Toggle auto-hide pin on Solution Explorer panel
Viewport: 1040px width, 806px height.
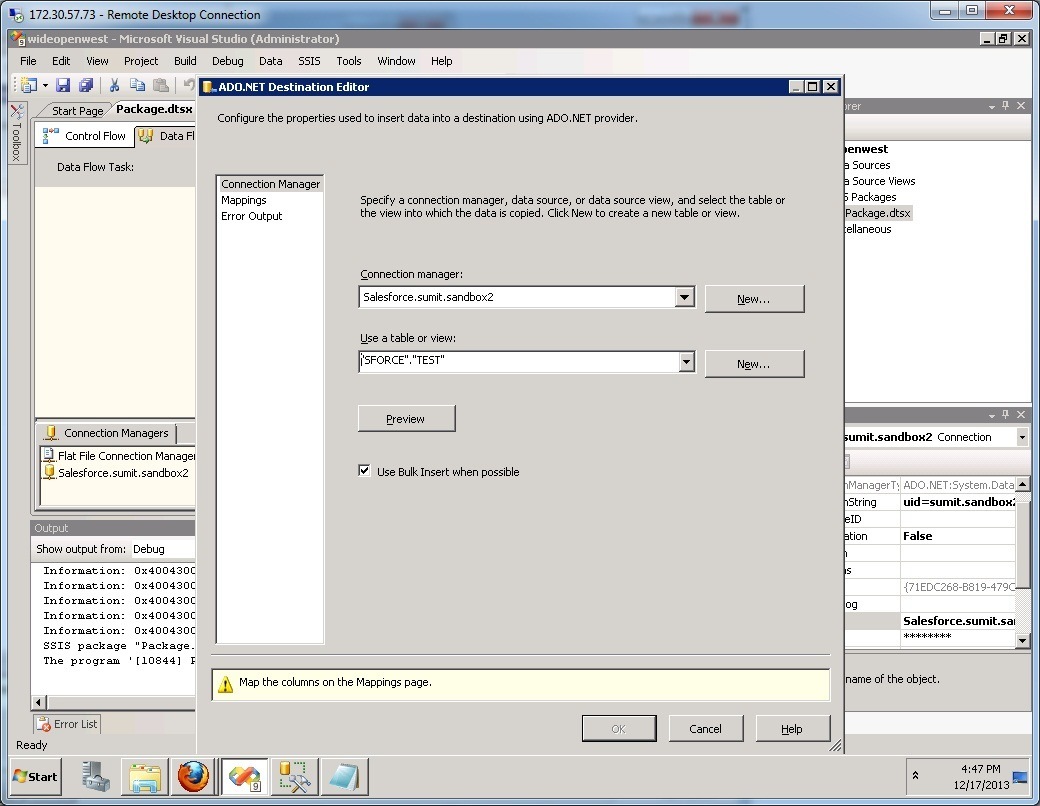(1005, 105)
